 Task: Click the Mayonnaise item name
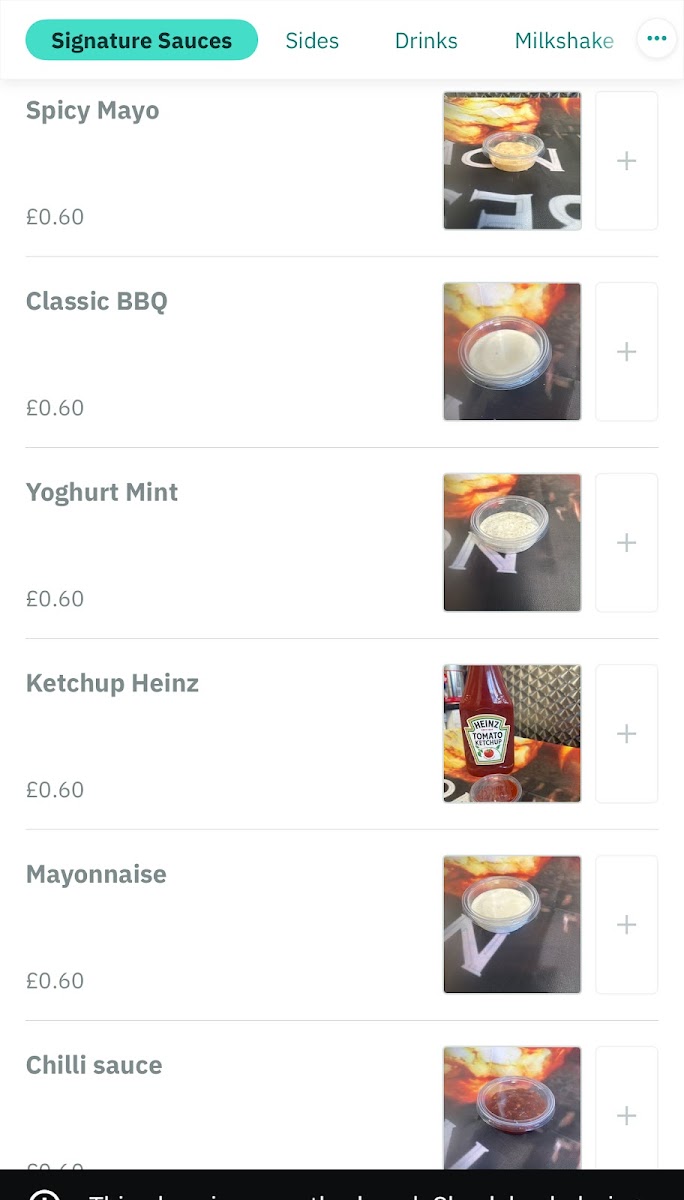(96, 875)
